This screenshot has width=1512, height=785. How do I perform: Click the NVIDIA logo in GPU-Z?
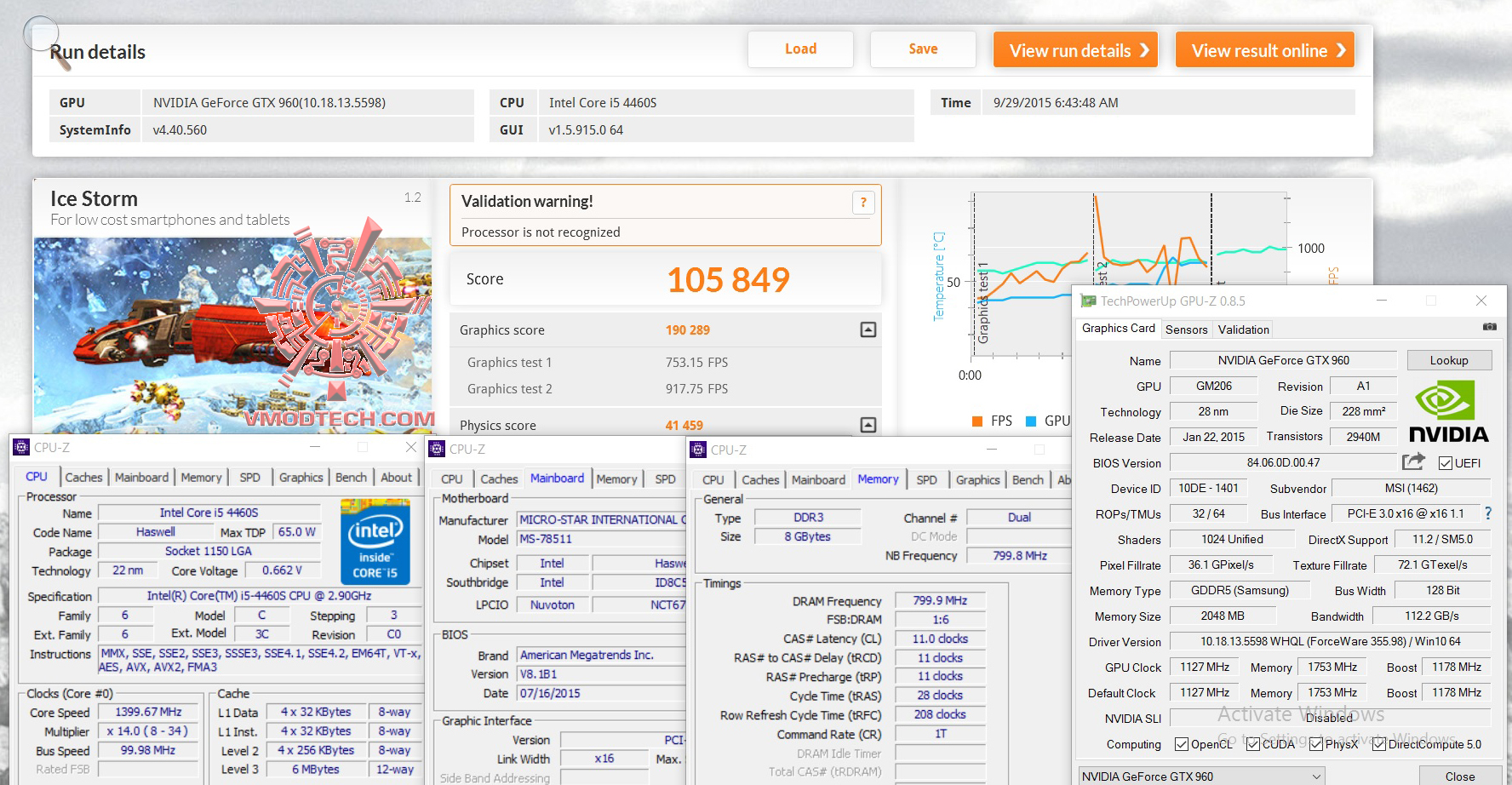(x=1449, y=412)
